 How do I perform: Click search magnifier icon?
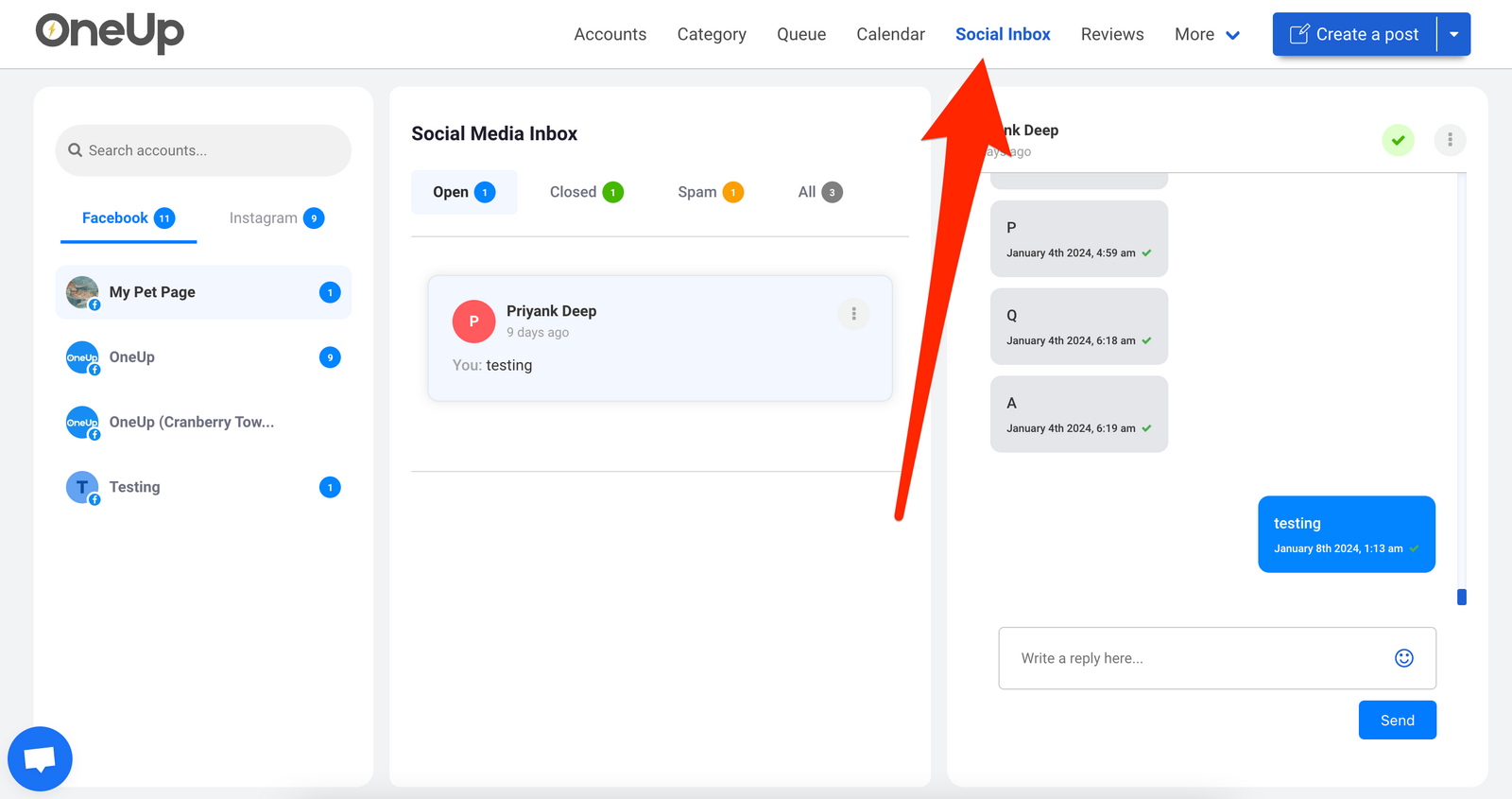click(x=76, y=150)
